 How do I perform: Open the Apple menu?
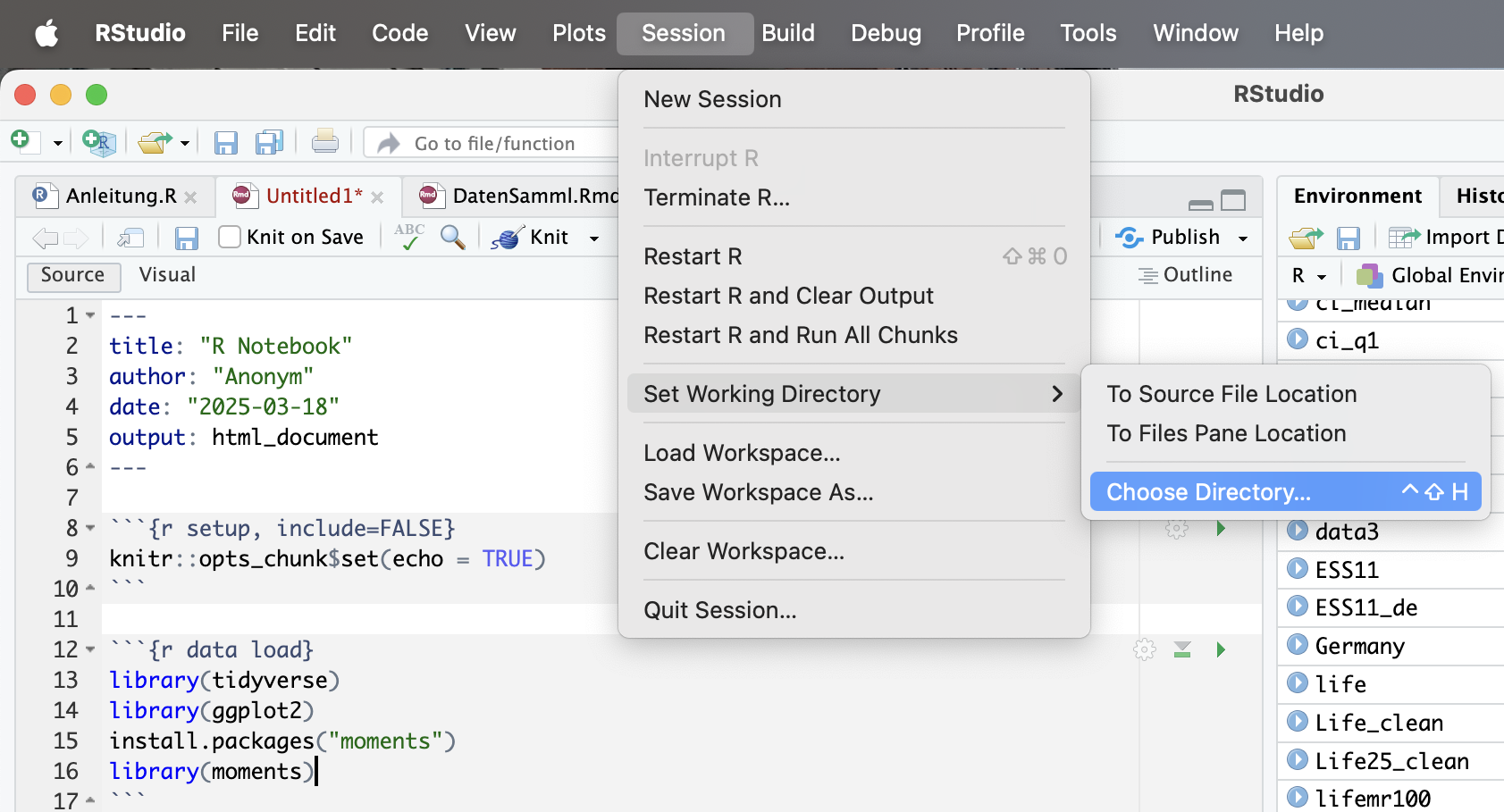click(46, 33)
